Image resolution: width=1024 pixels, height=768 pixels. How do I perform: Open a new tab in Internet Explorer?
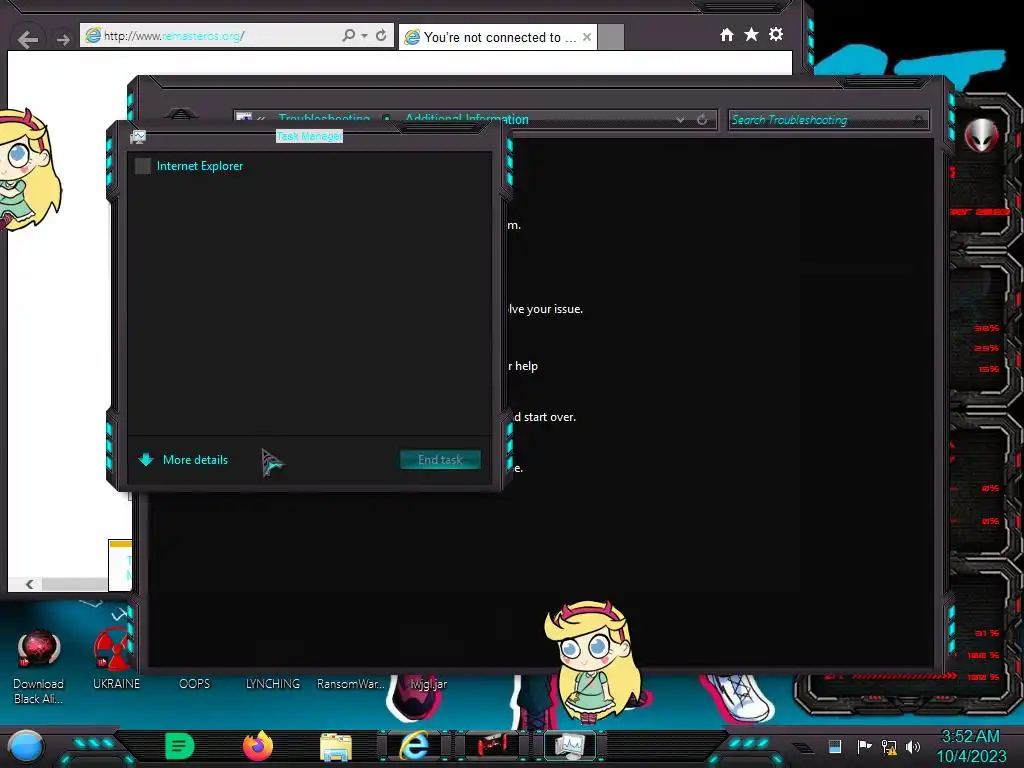click(x=611, y=37)
